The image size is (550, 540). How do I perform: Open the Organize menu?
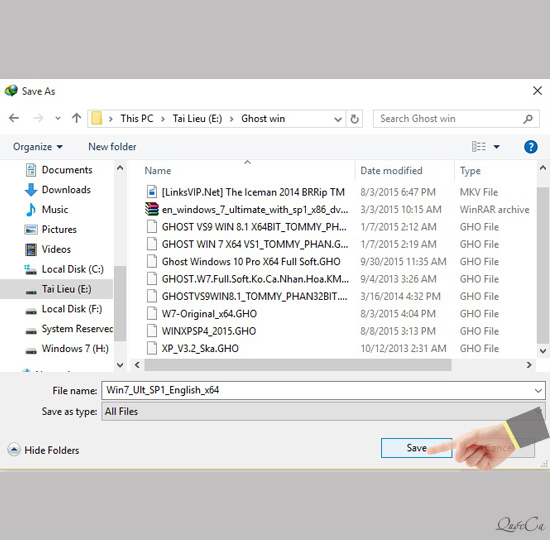pyautogui.click(x=38, y=147)
